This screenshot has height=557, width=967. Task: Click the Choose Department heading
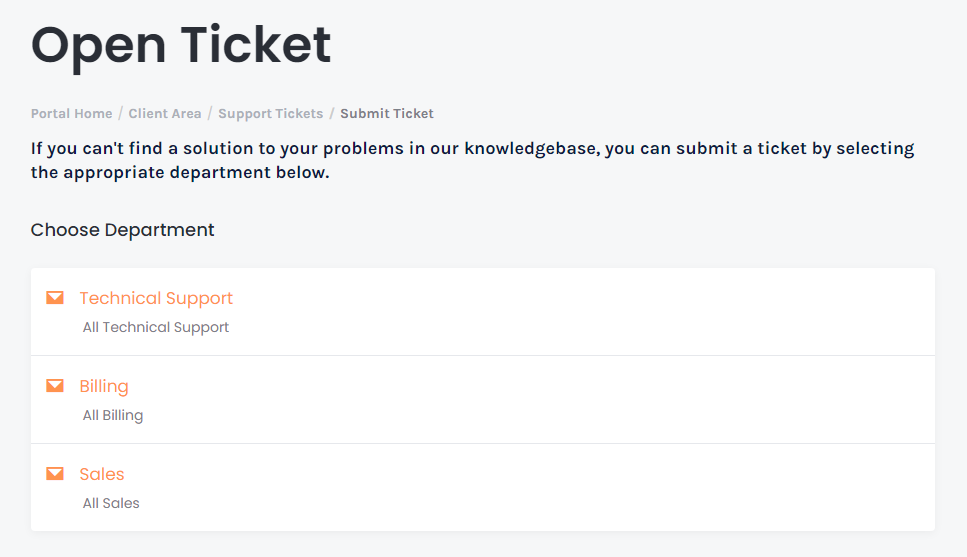pyautogui.click(x=122, y=230)
